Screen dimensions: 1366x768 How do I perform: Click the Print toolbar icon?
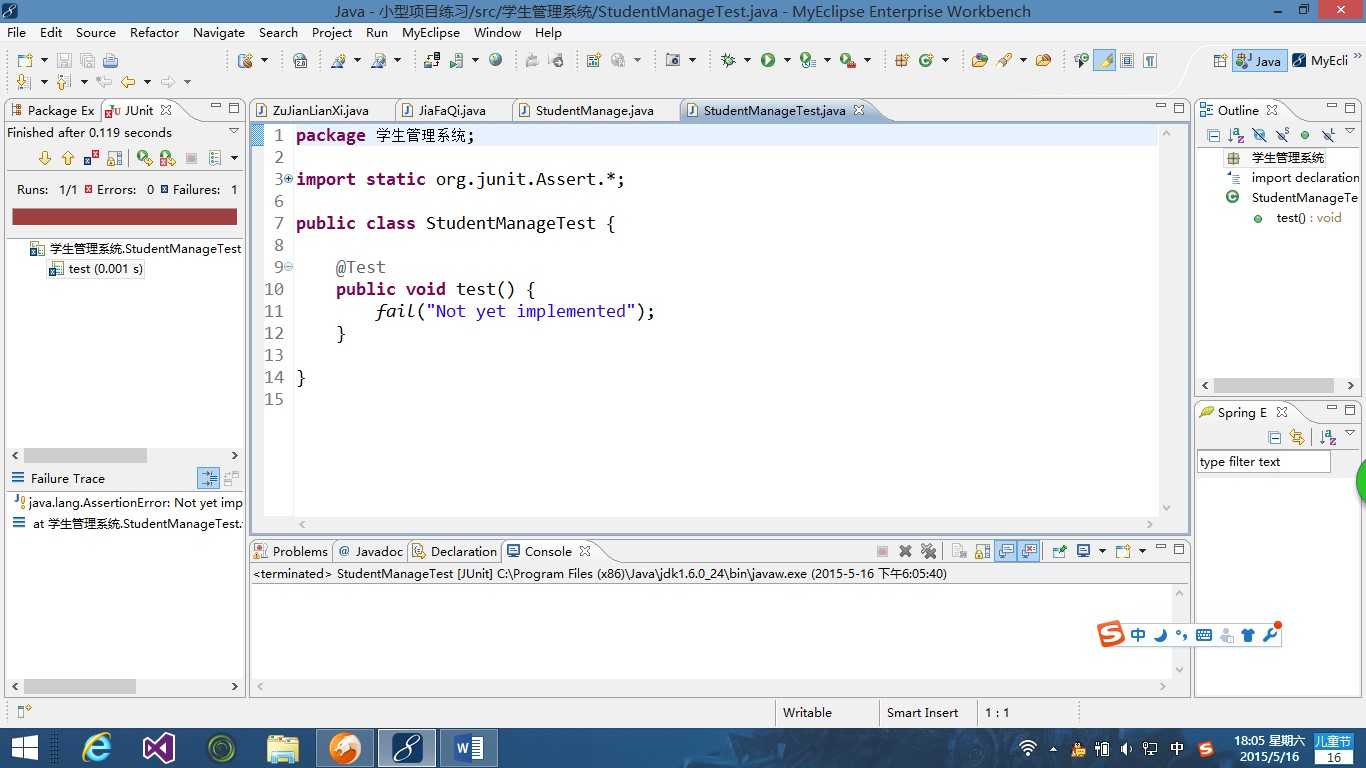(110, 60)
